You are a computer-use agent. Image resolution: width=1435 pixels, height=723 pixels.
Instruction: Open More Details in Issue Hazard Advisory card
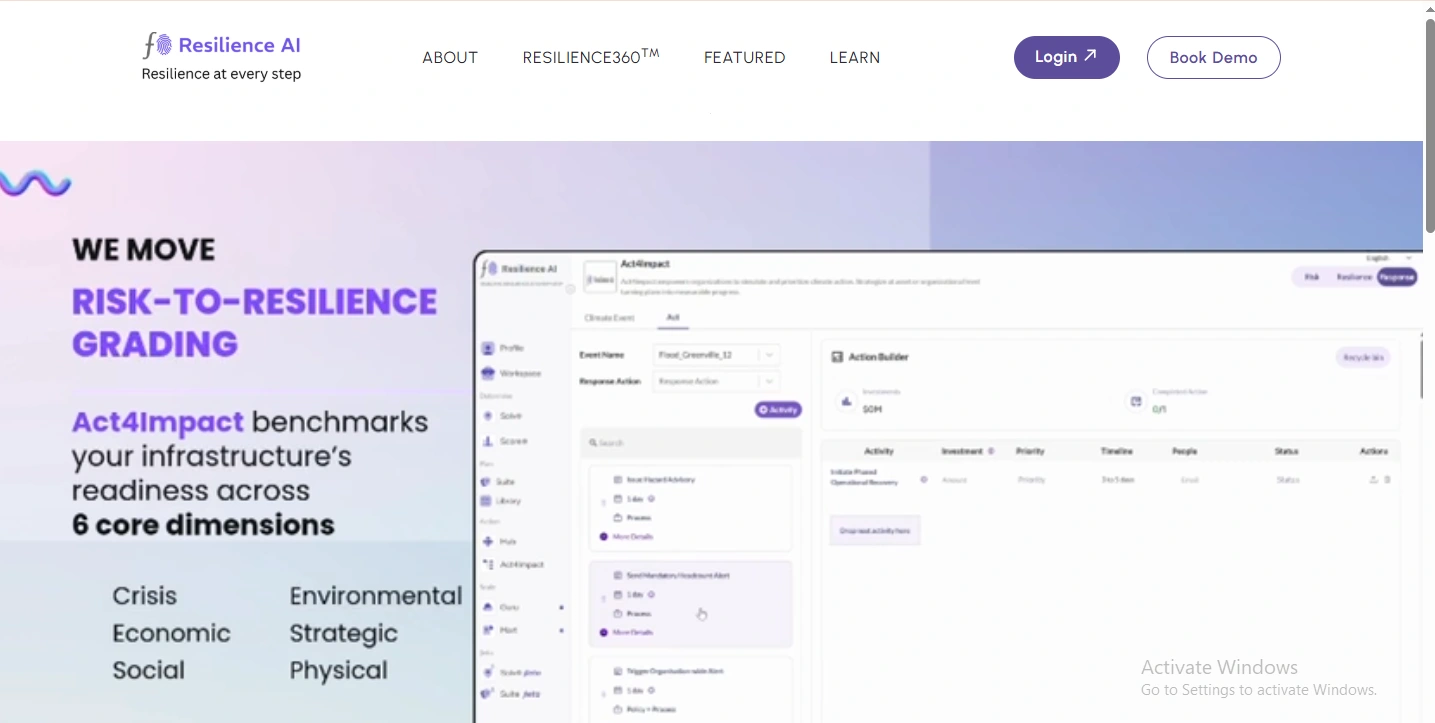(632, 537)
